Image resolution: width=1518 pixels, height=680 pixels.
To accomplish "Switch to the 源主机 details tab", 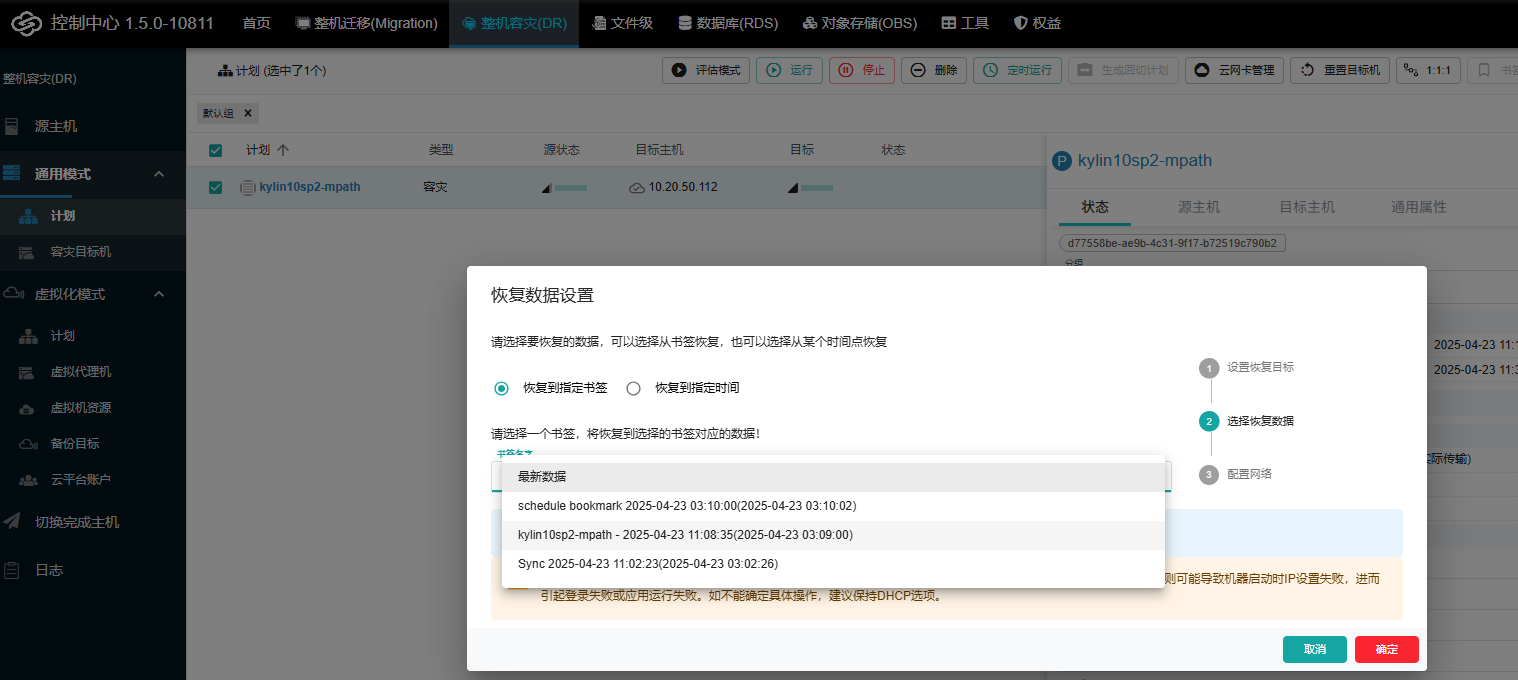I will tap(1198, 207).
